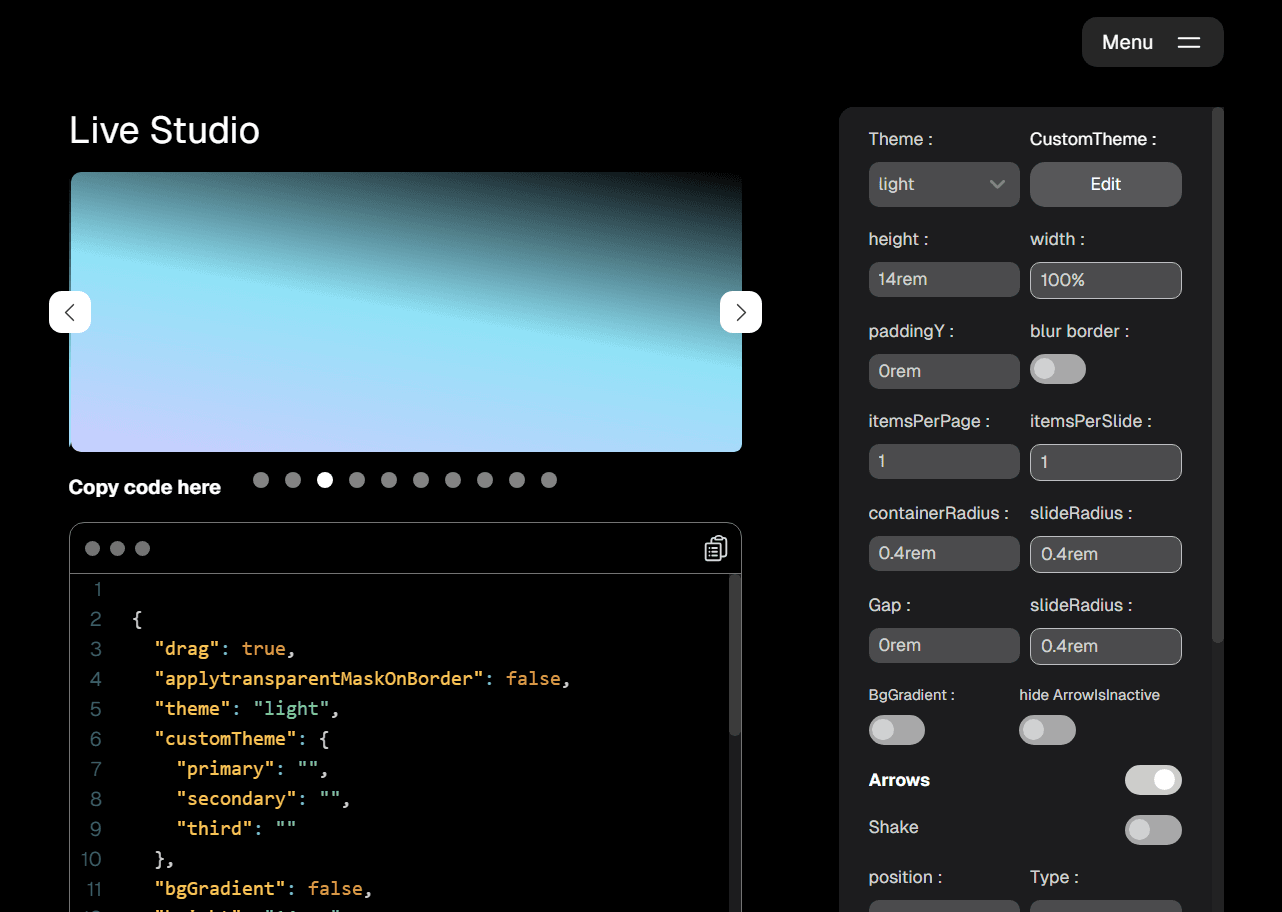
Task: Go to the fourth carousel pagination dot
Action: 357,480
